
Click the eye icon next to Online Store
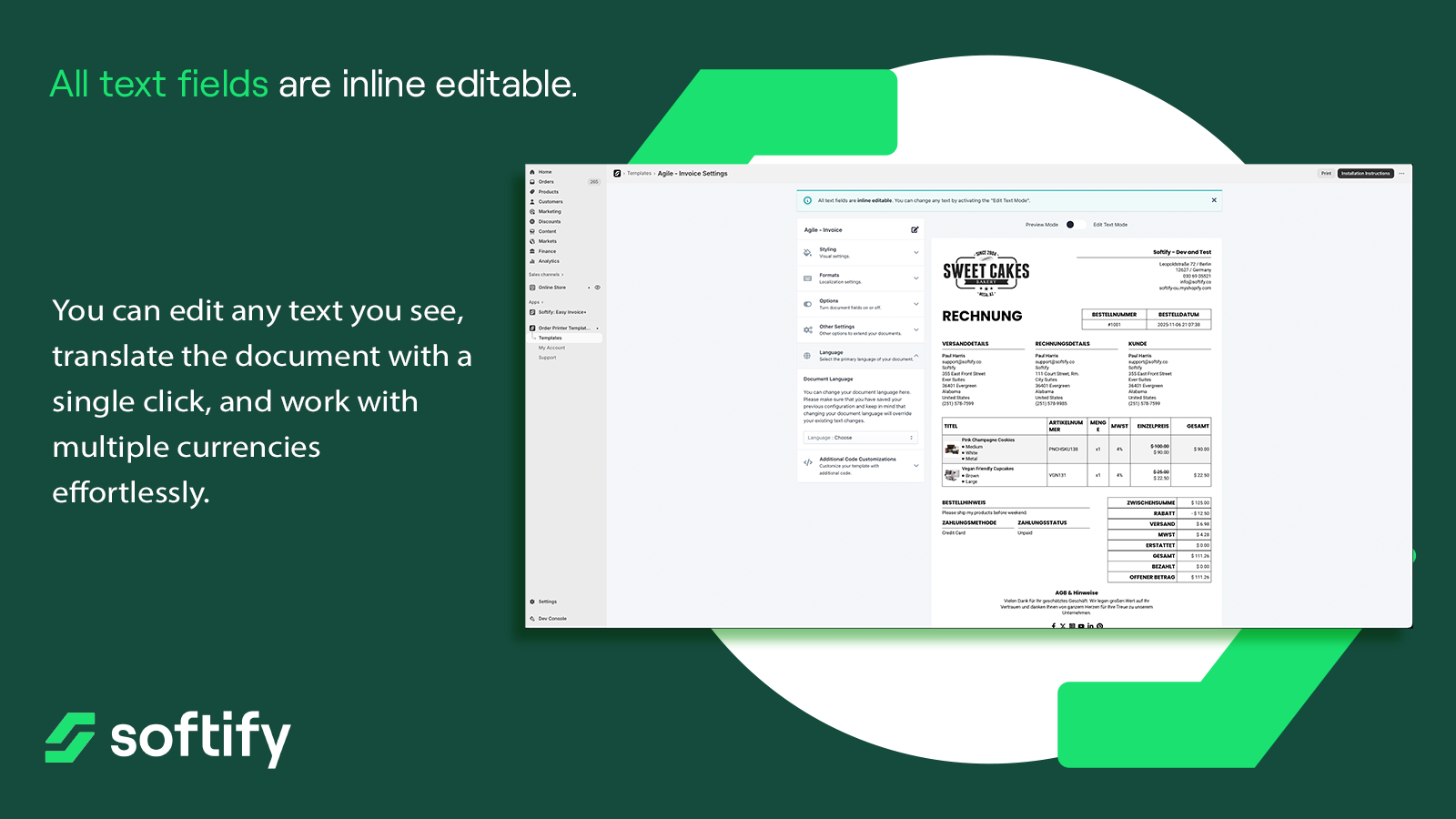pyautogui.click(x=597, y=288)
